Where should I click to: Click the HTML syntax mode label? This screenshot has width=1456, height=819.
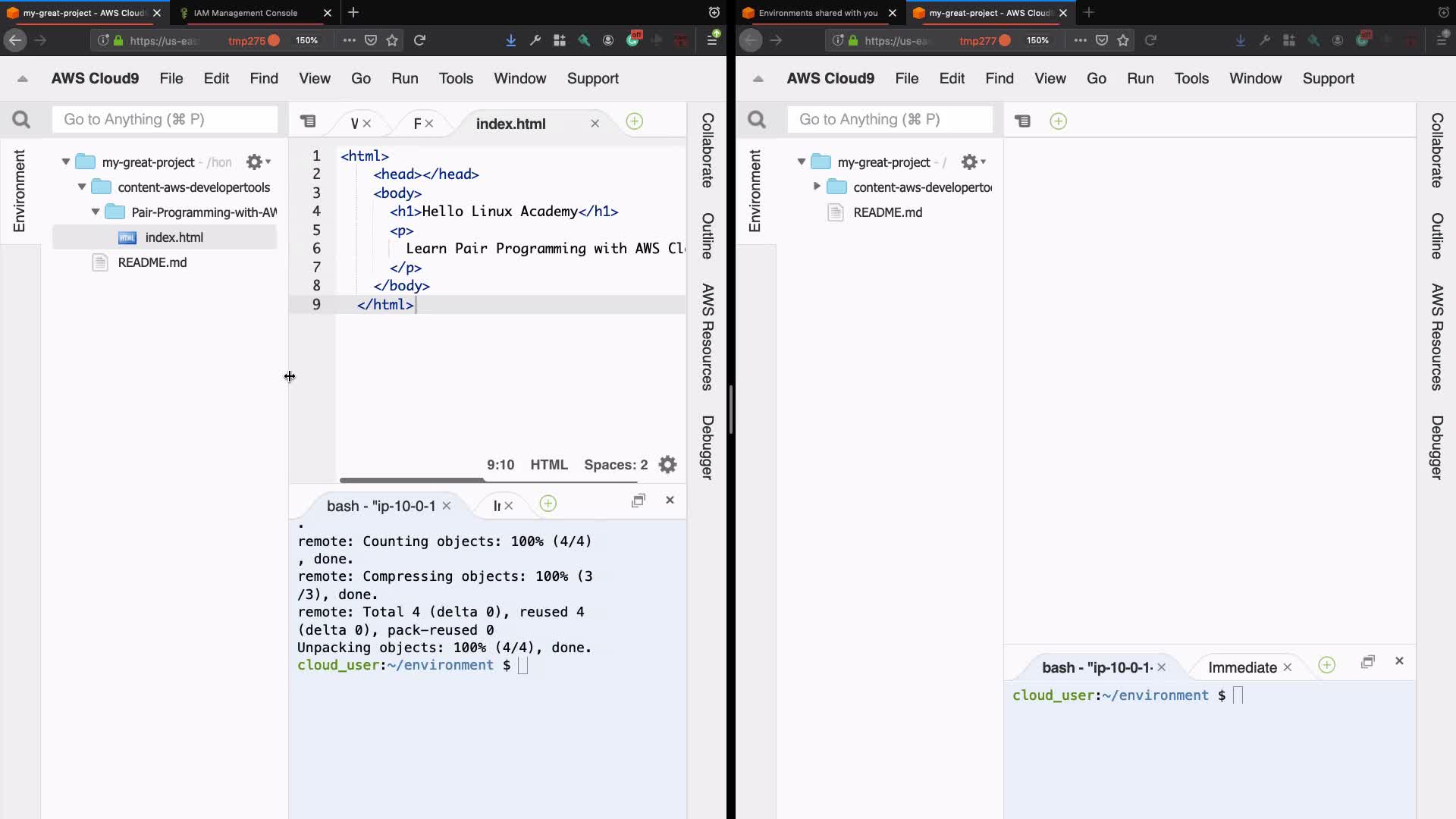tap(548, 465)
